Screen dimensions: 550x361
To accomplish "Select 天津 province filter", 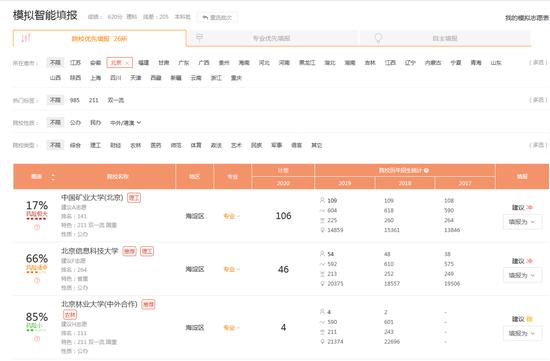I will click(136, 78).
